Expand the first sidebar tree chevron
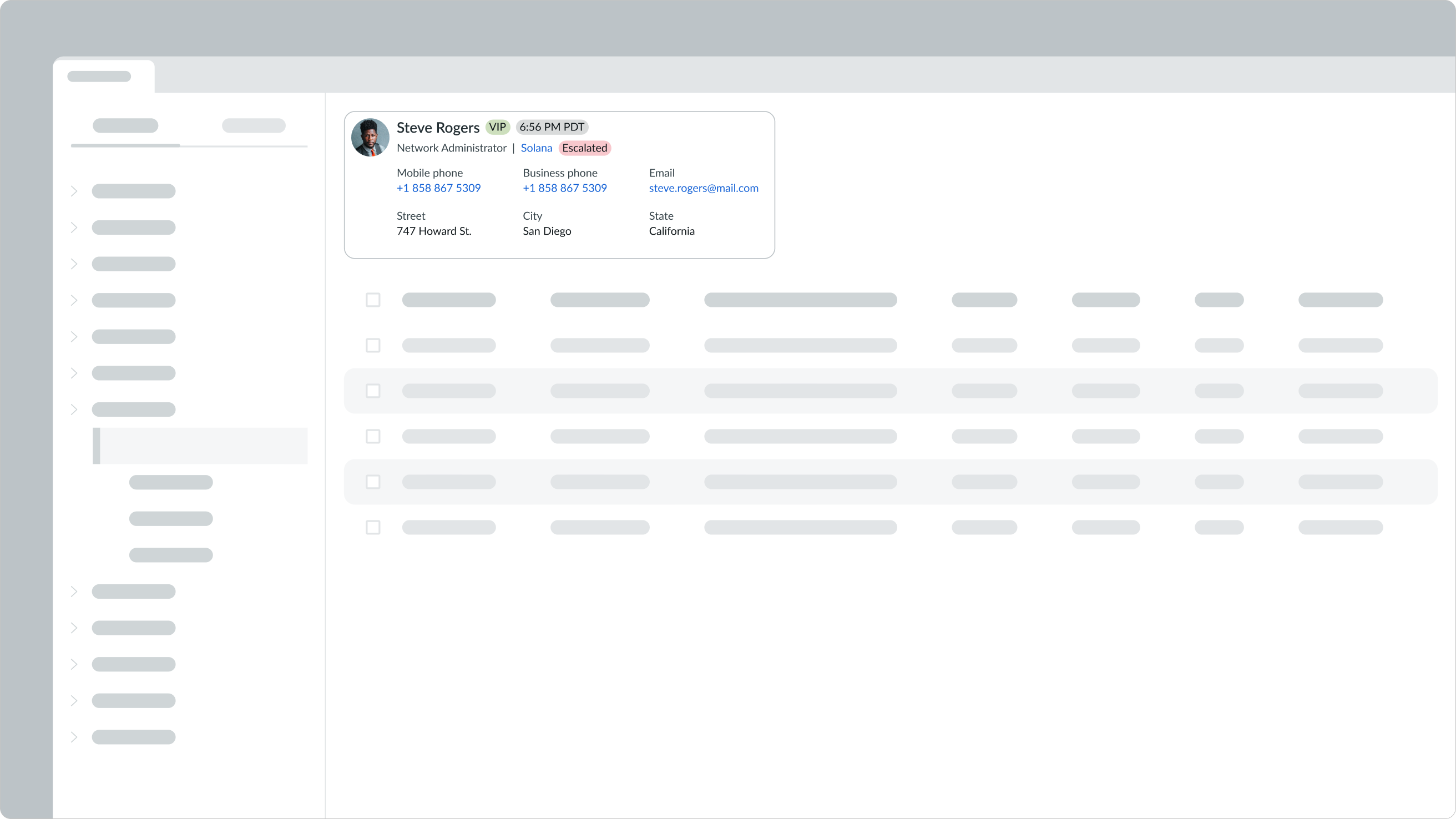1456x819 pixels. [x=74, y=191]
